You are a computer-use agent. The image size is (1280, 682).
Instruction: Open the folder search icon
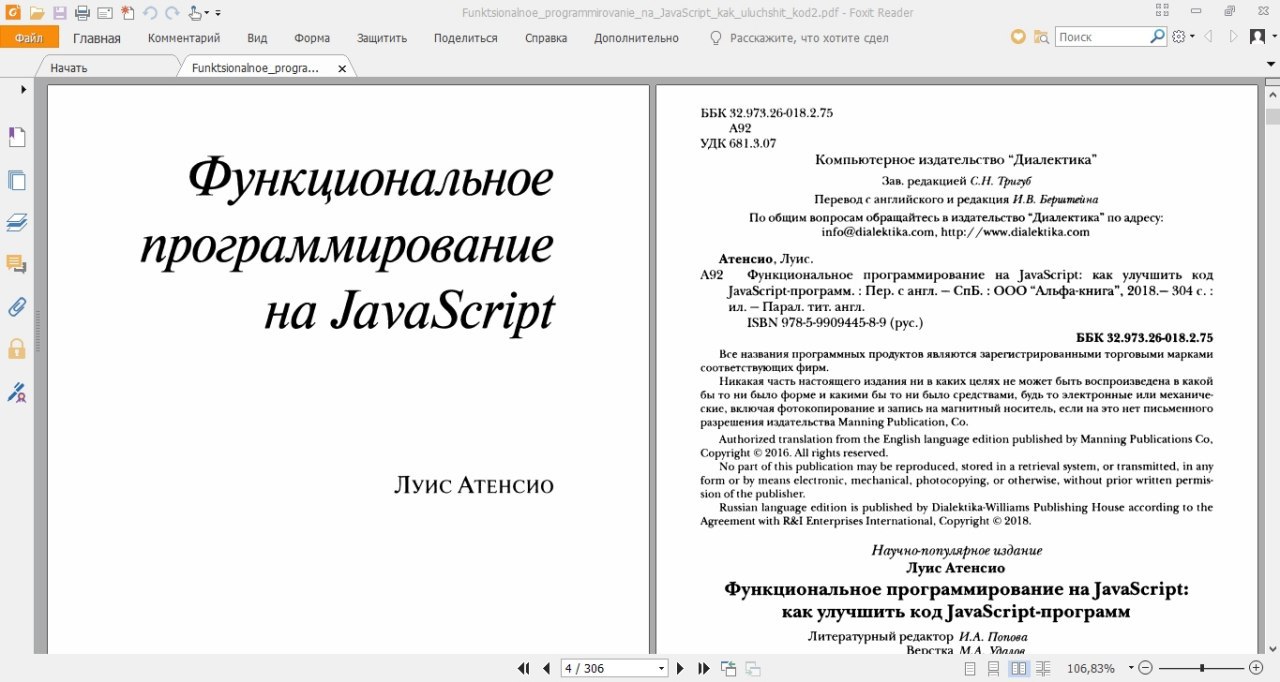tap(1041, 37)
